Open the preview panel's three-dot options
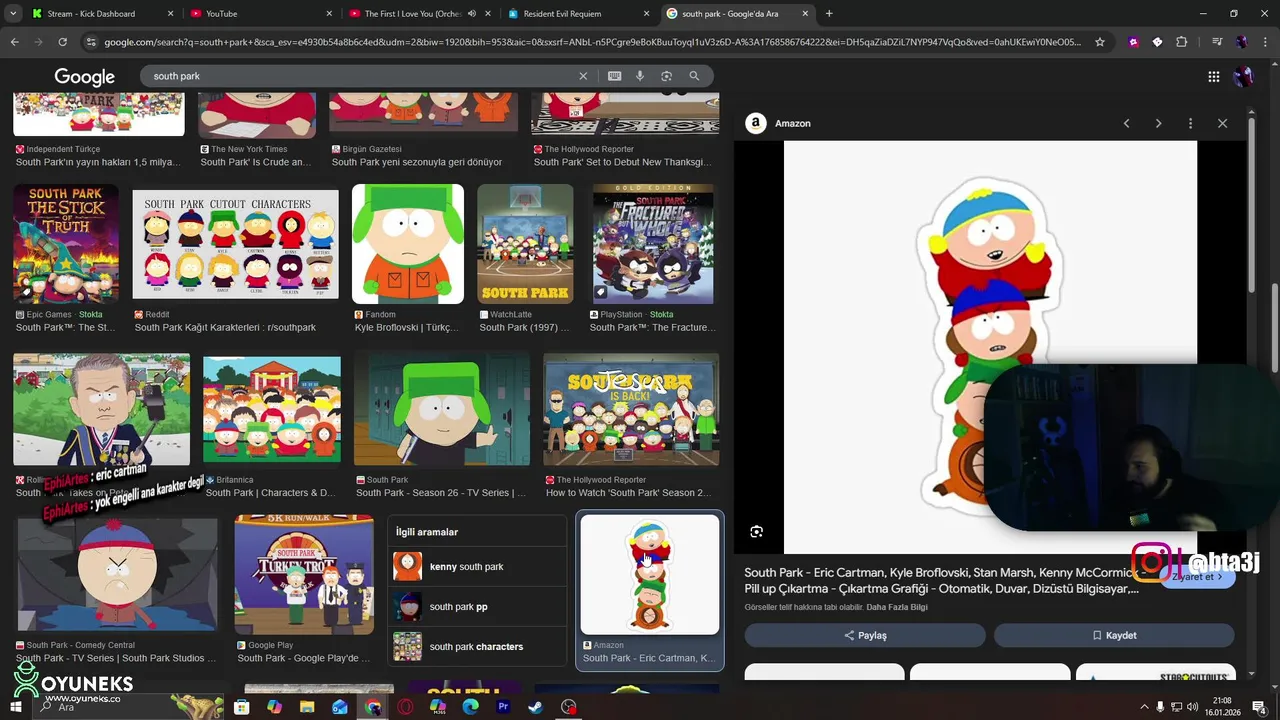The width and height of the screenshot is (1280, 720). (1190, 123)
